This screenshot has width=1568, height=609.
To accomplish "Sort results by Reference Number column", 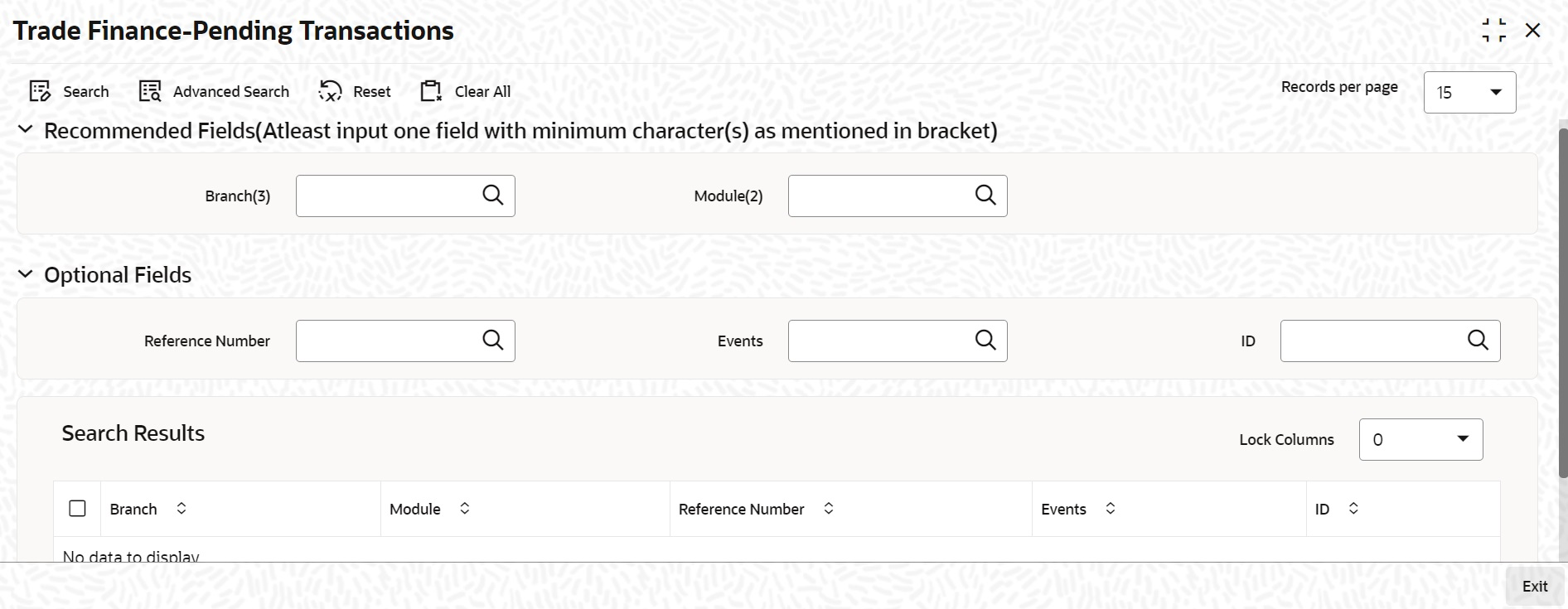I will [x=829, y=509].
